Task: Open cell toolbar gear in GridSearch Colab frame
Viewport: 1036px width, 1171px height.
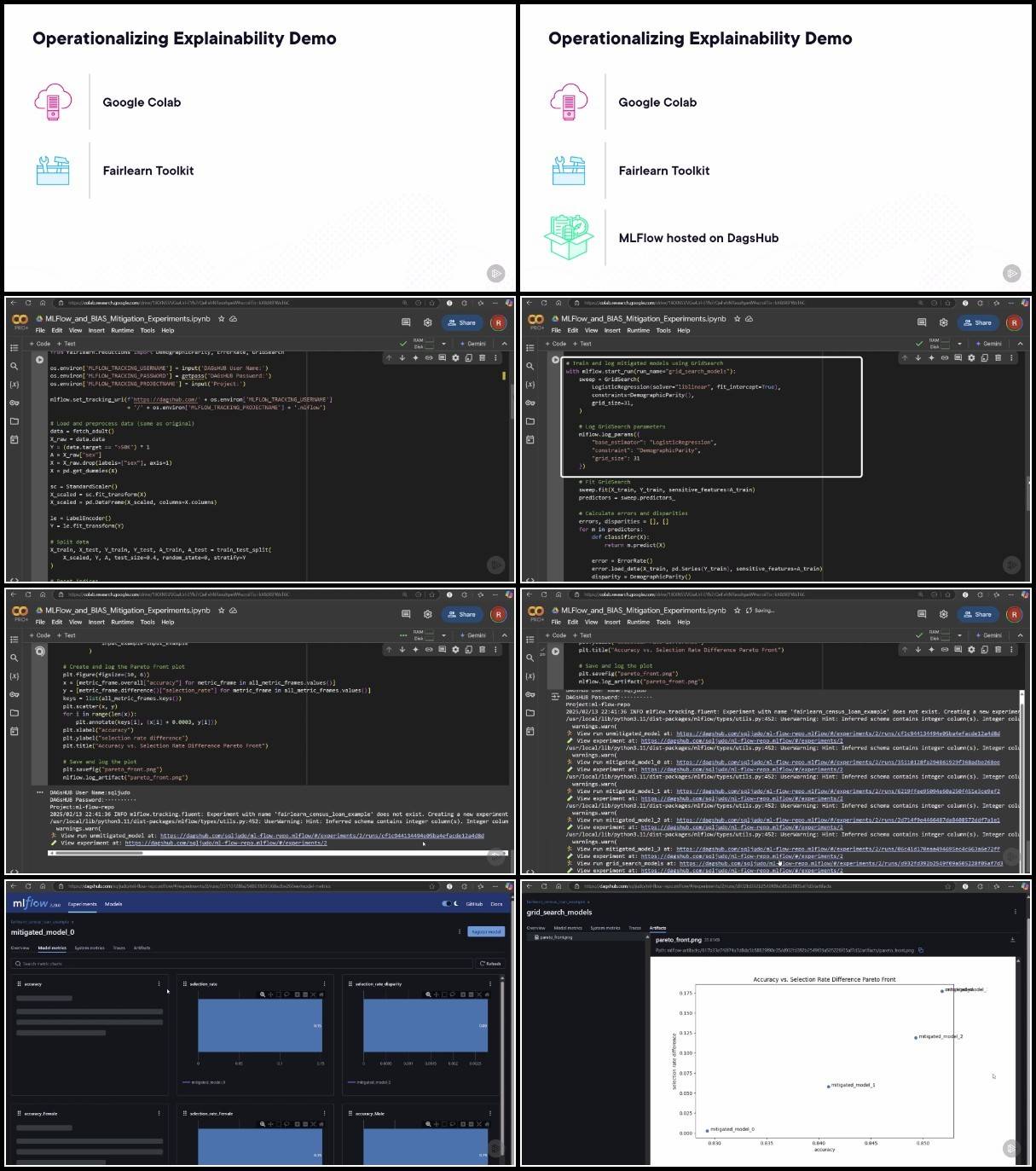Action: [971, 358]
